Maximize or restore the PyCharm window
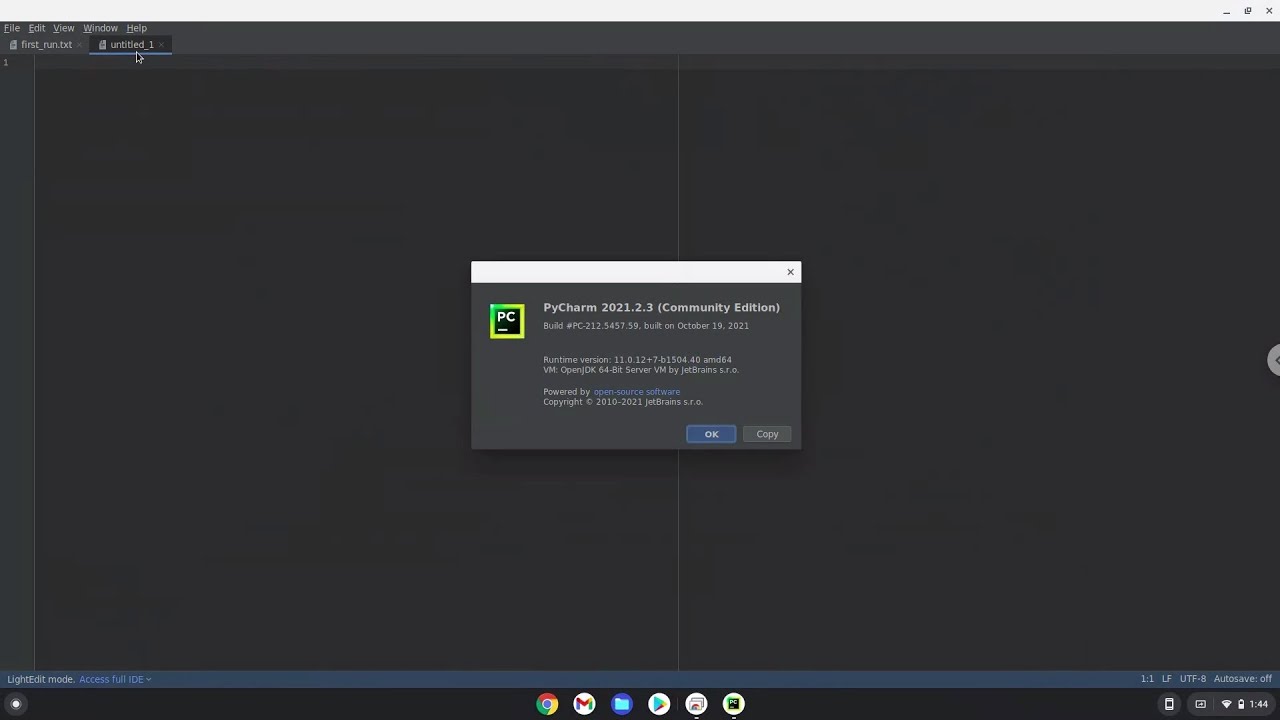 (1248, 11)
